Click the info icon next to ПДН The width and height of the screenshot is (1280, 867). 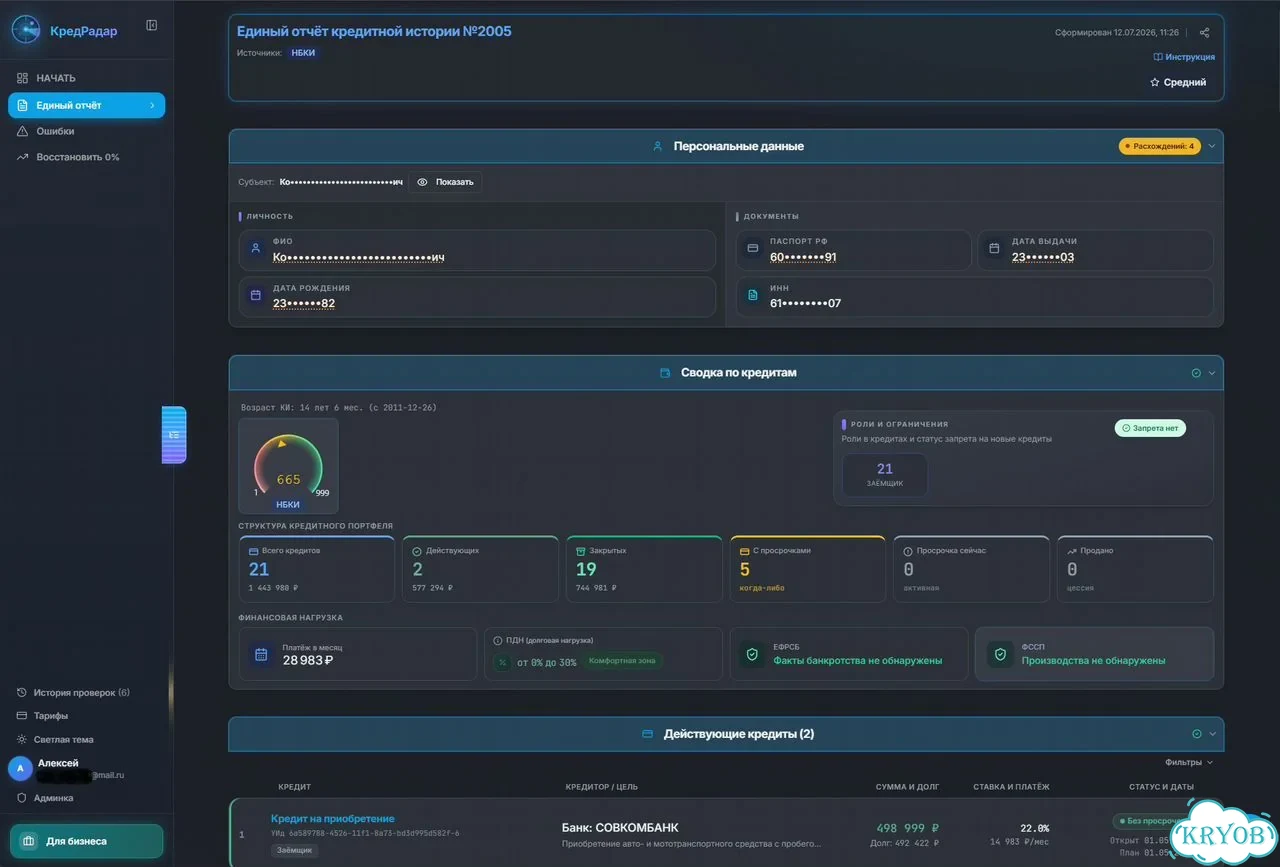point(498,640)
